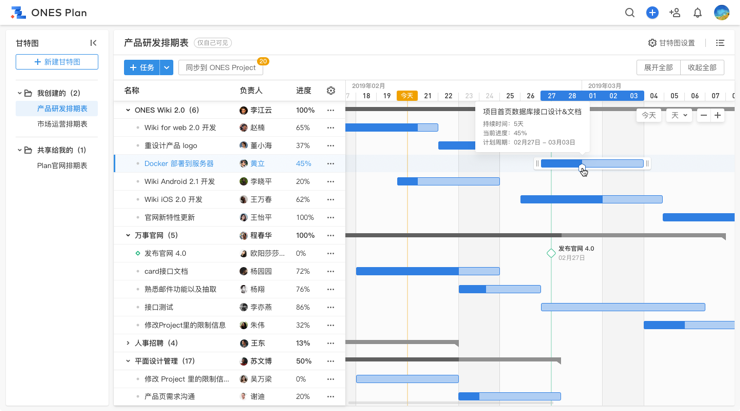Open more options for Docker 部署到服务器 row

331,164
